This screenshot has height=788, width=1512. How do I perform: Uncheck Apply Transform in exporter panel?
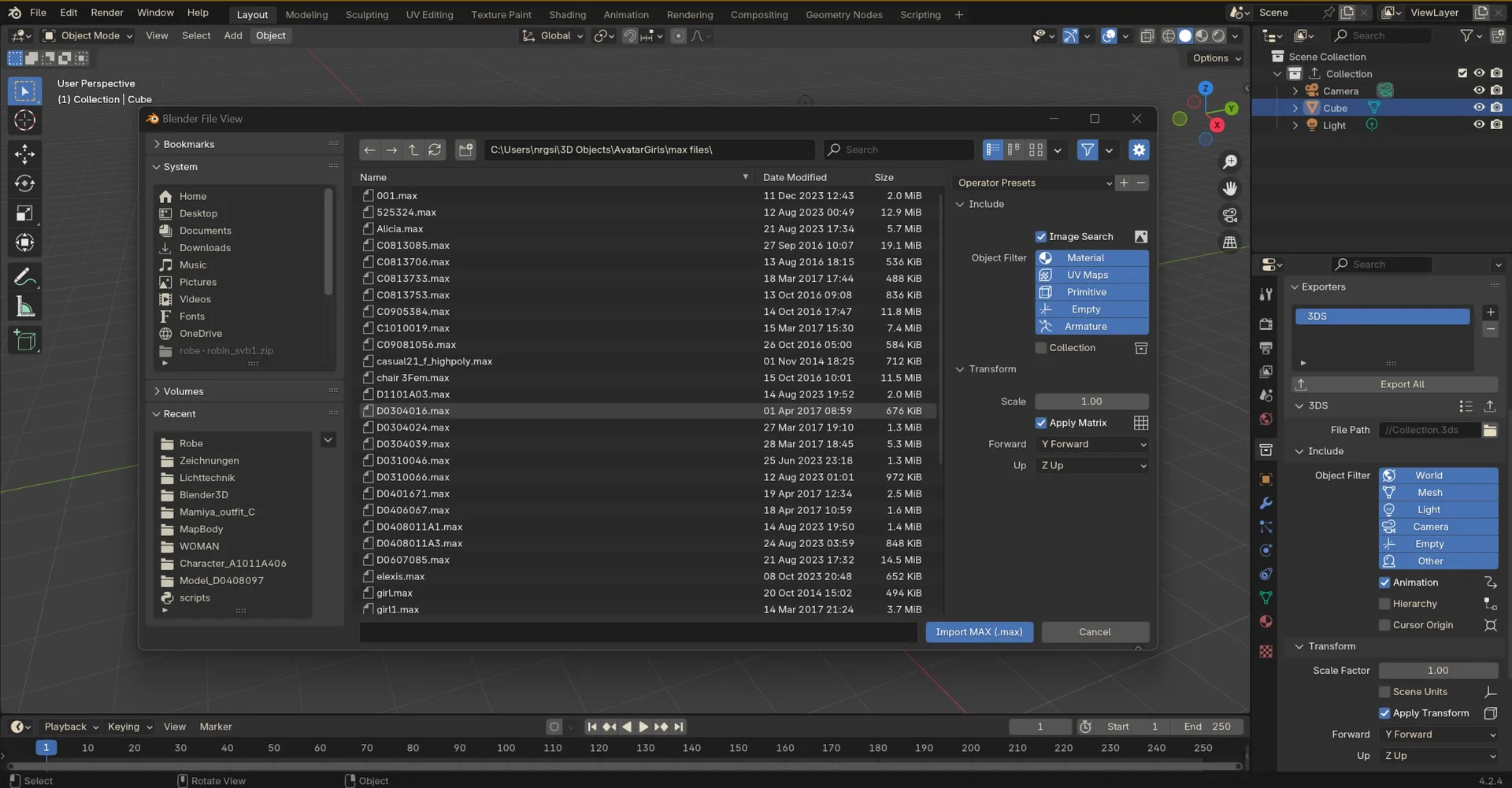click(x=1384, y=713)
